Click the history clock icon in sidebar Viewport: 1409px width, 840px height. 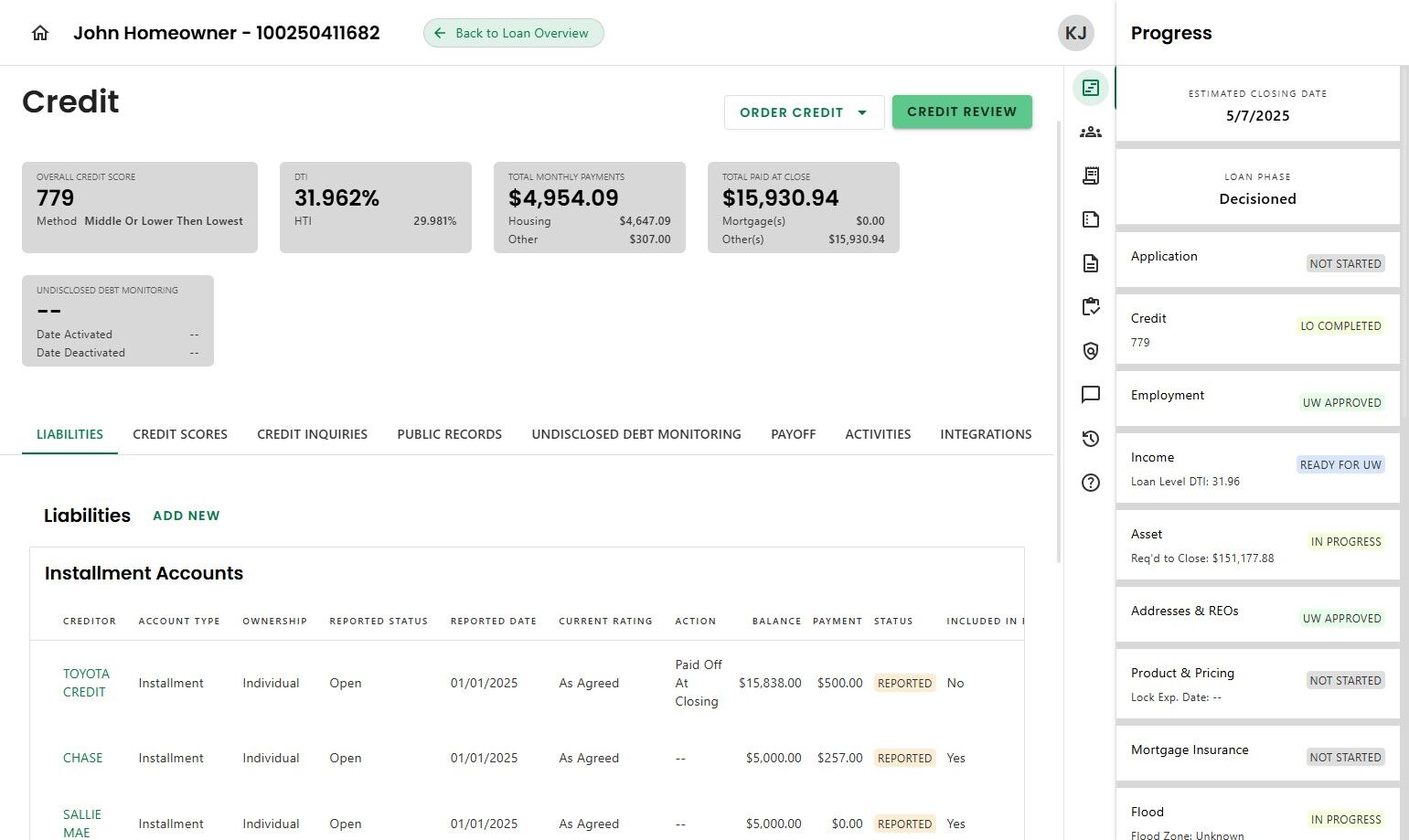pos(1090,439)
